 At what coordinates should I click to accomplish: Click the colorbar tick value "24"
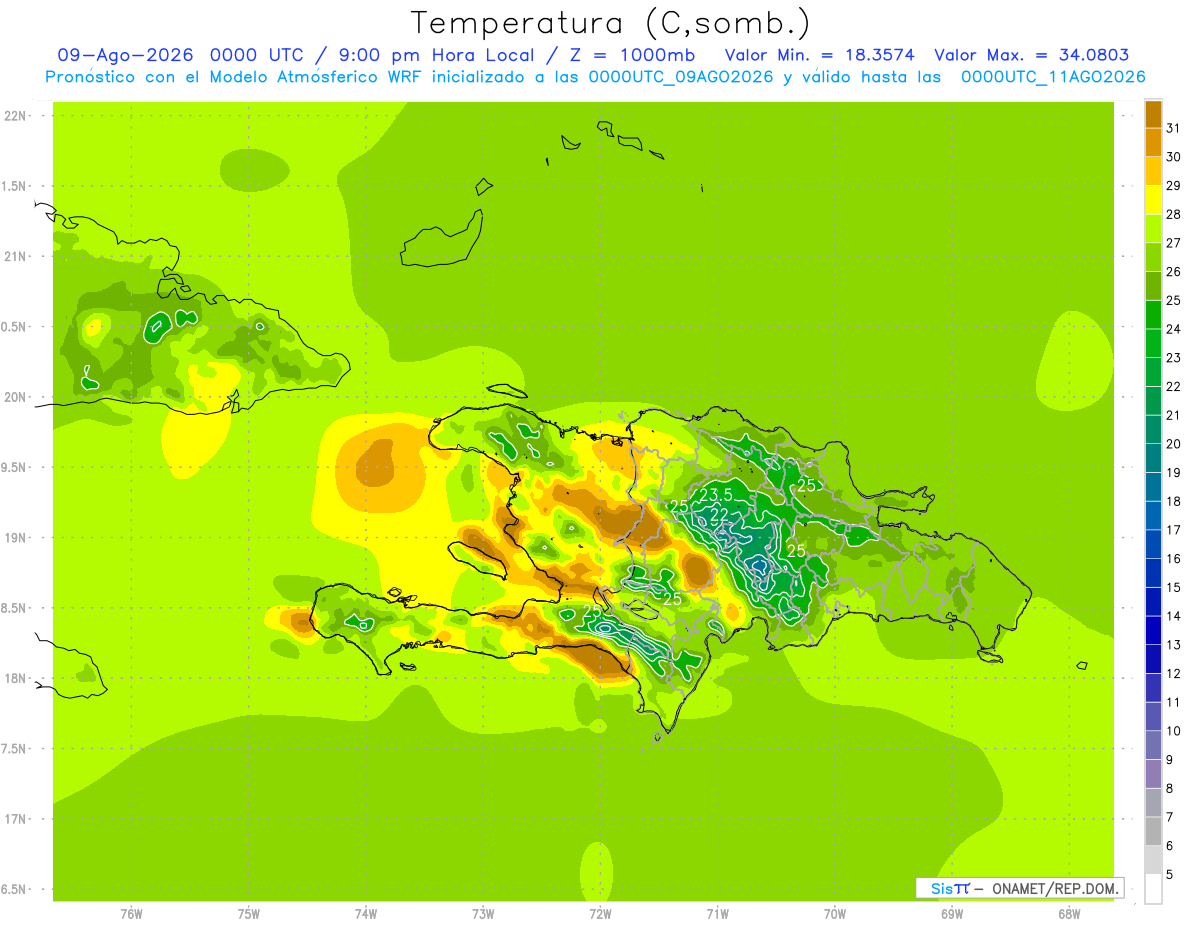(x=1175, y=329)
